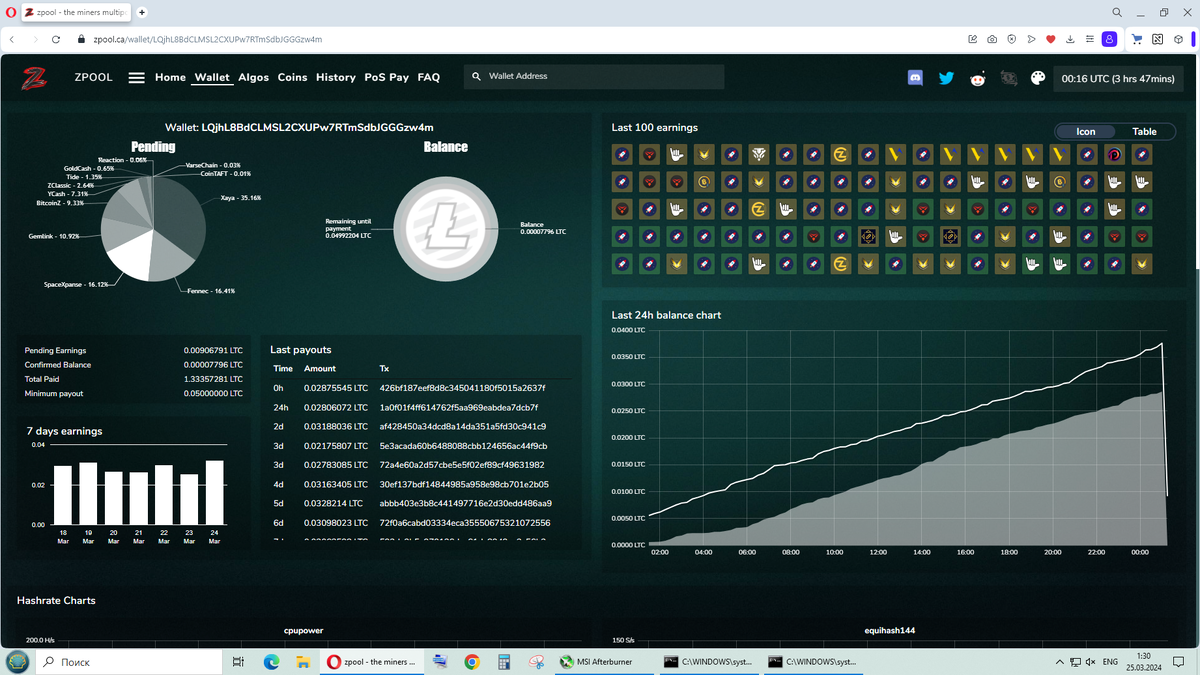Open the Twitter bird icon
Image resolution: width=1200 pixels, height=675 pixels.
[946, 78]
